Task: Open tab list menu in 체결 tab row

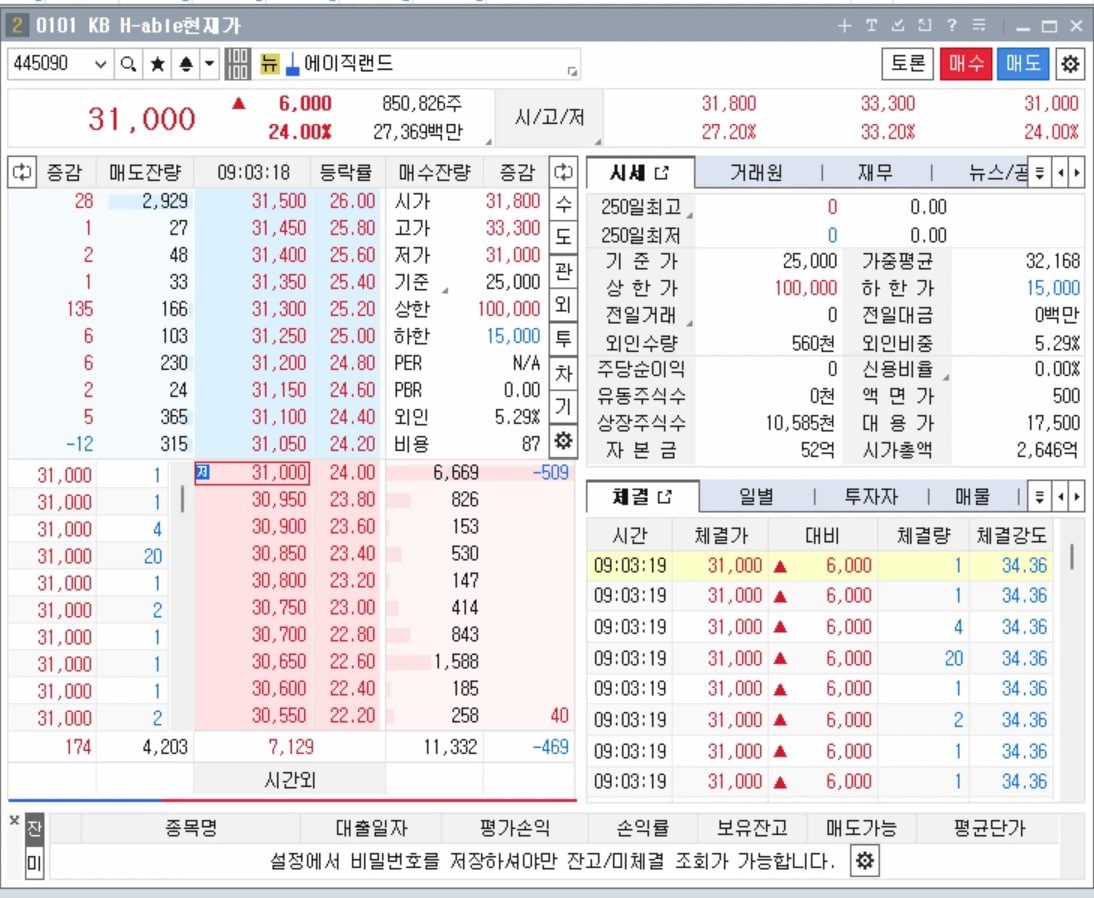Action: 1040,497
